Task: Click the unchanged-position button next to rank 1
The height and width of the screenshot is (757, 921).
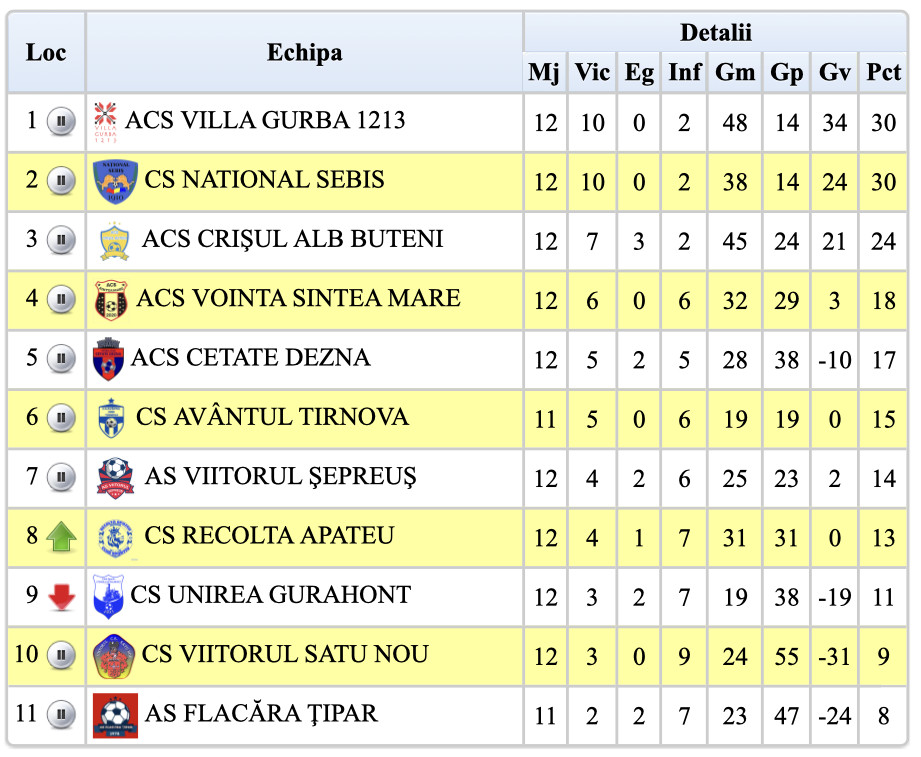Action: tap(61, 122)
